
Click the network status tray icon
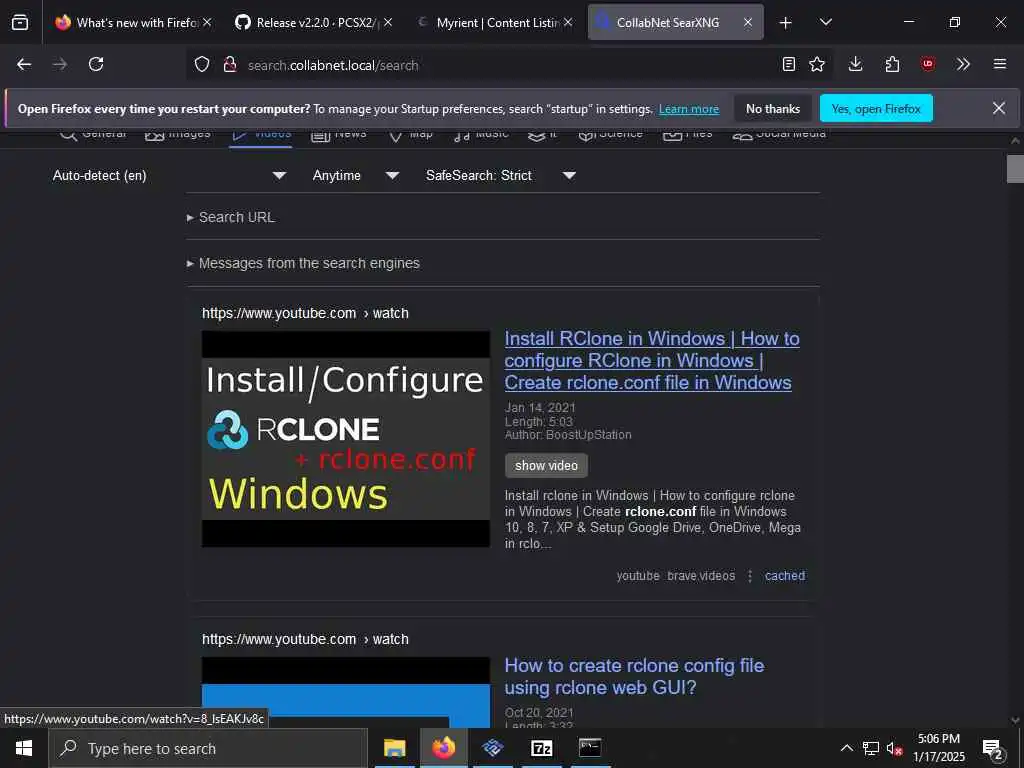click(871, 748)
